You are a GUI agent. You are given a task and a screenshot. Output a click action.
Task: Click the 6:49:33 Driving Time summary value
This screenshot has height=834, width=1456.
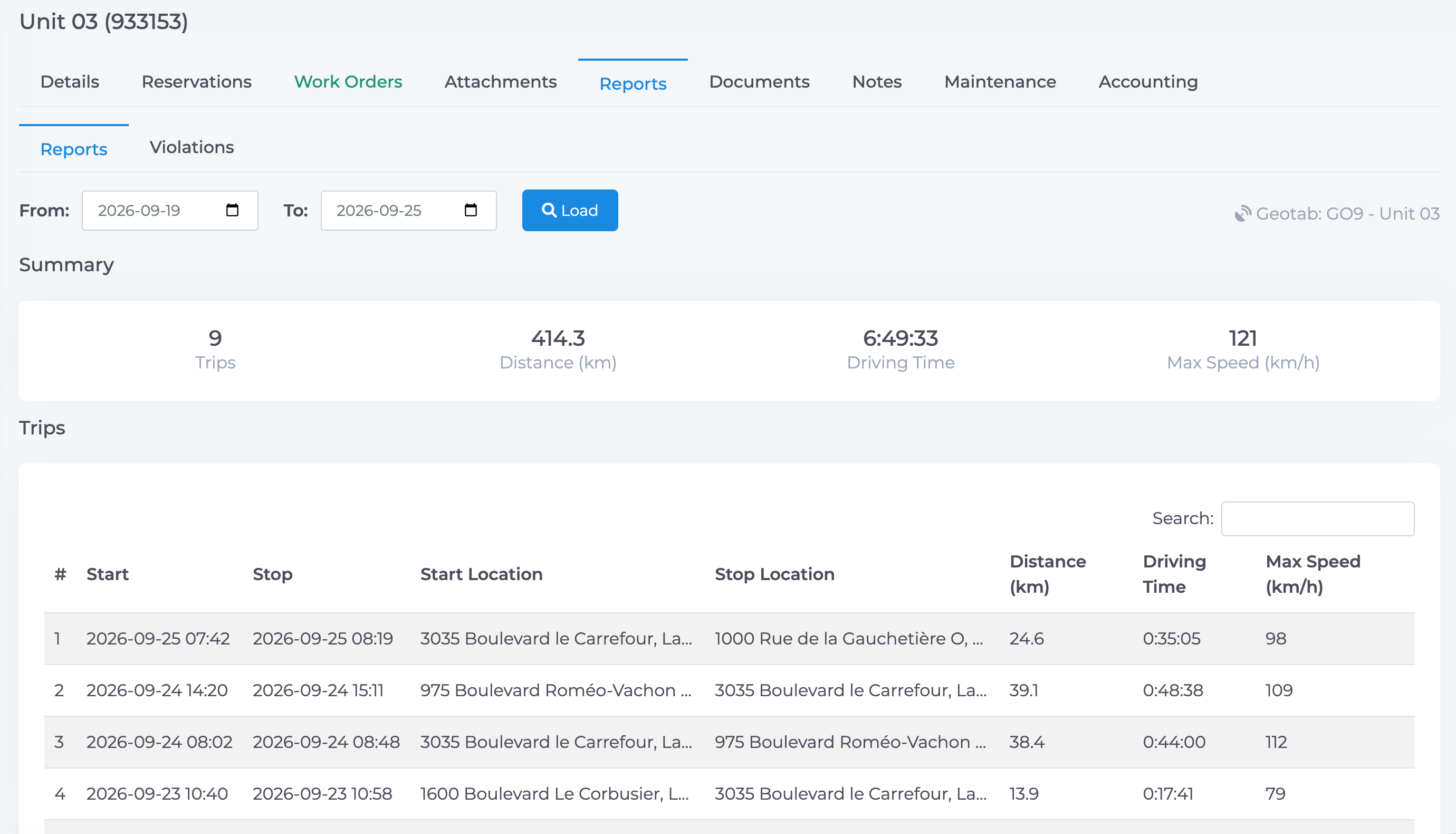coord(901,338)
